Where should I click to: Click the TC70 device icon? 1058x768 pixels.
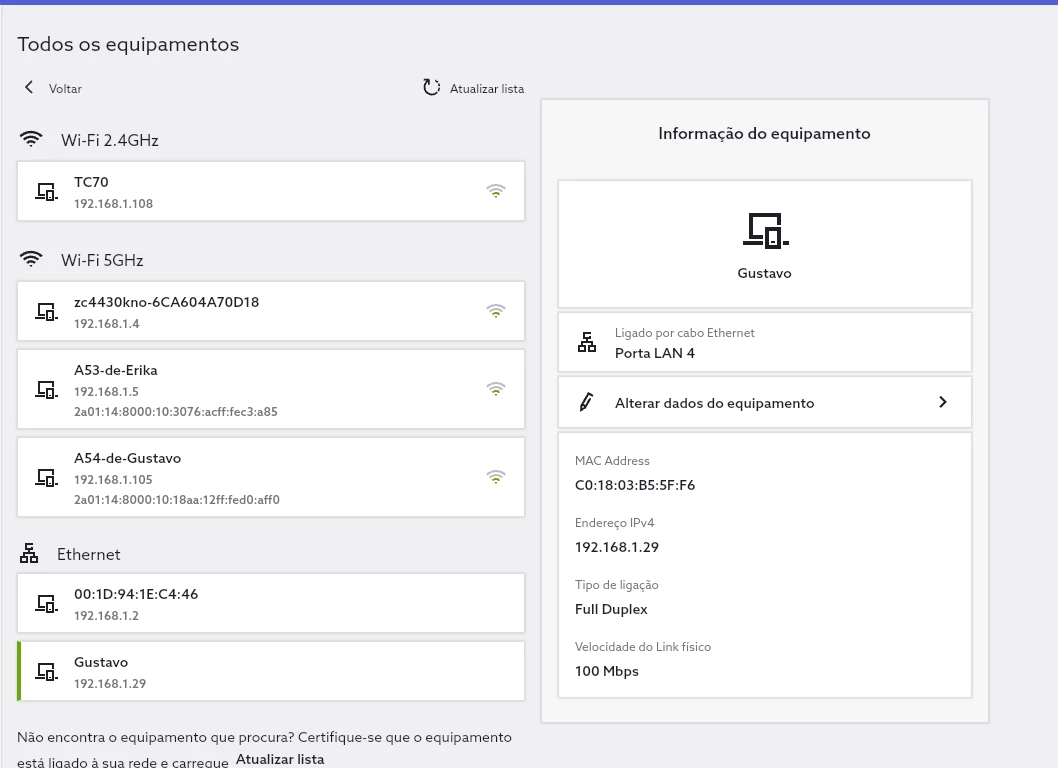tap(46, 192)
